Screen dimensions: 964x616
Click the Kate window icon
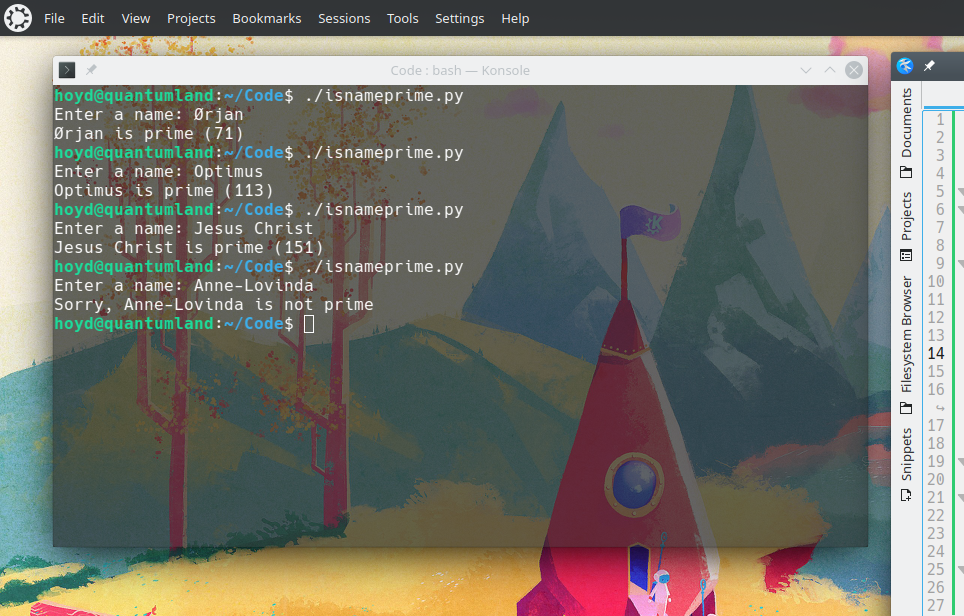[x=905, y=66]
